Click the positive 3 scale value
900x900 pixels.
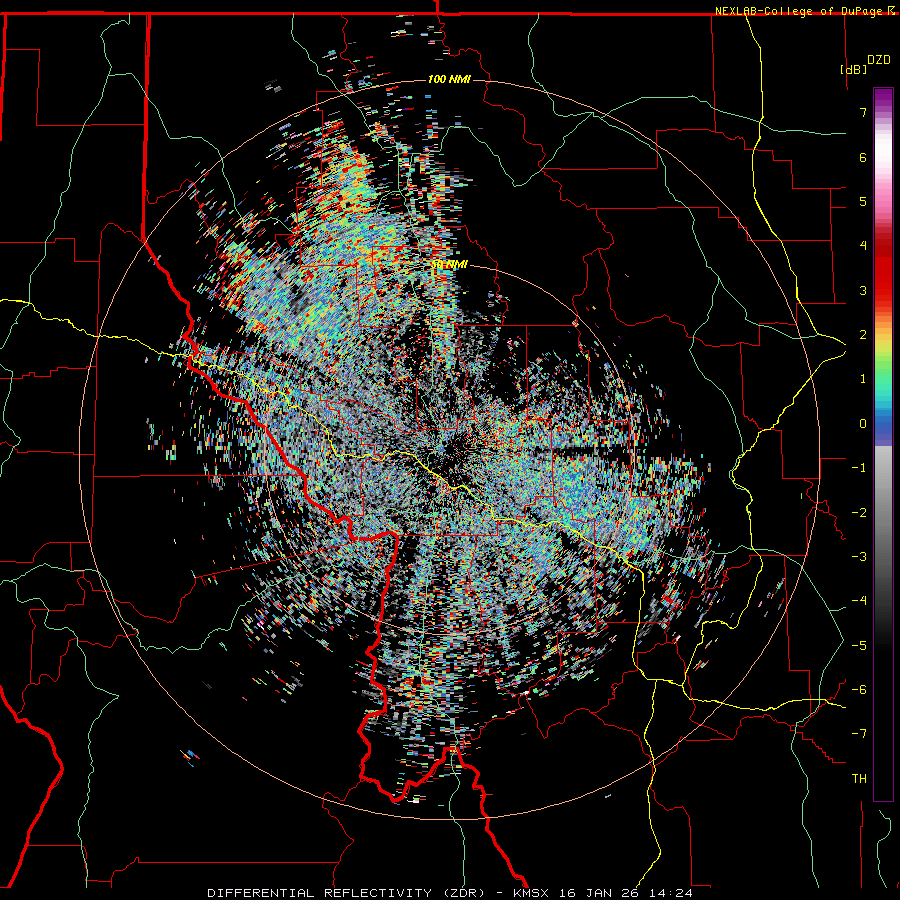point(863,290)
